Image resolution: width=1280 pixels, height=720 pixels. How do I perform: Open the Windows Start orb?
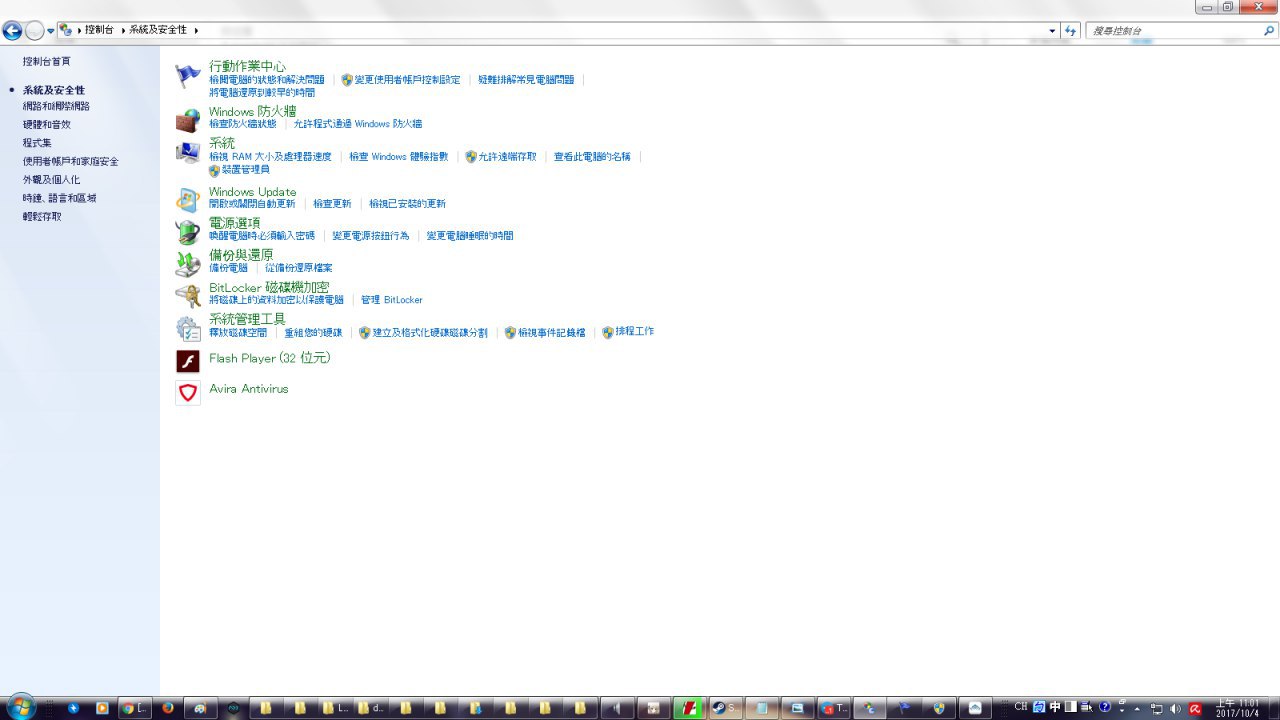20,707
